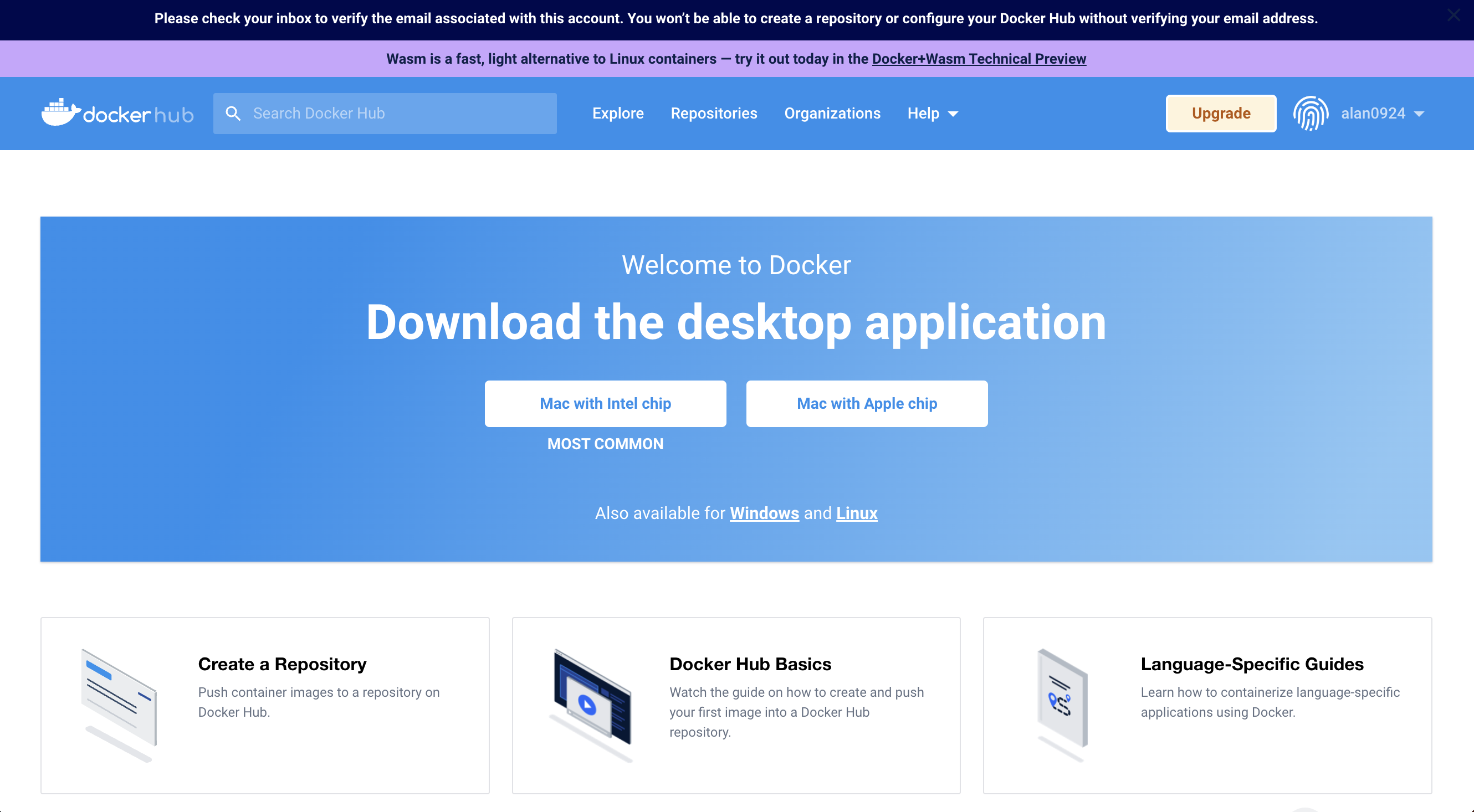The width and height of the screenshot is (1474, 812).
Task: Open the Help menu
Action: (x=932, y=113)
